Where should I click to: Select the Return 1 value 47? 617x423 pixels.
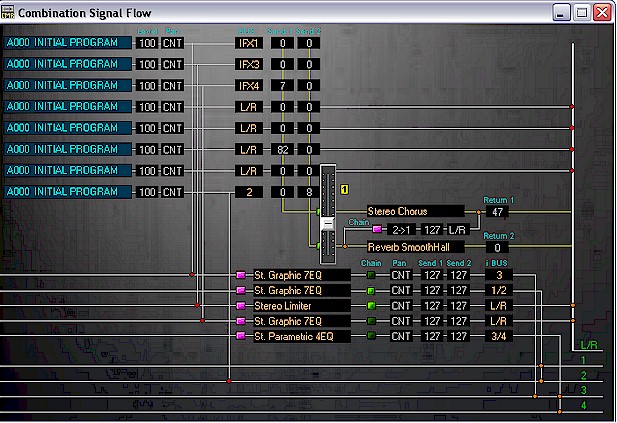(496, 213)
